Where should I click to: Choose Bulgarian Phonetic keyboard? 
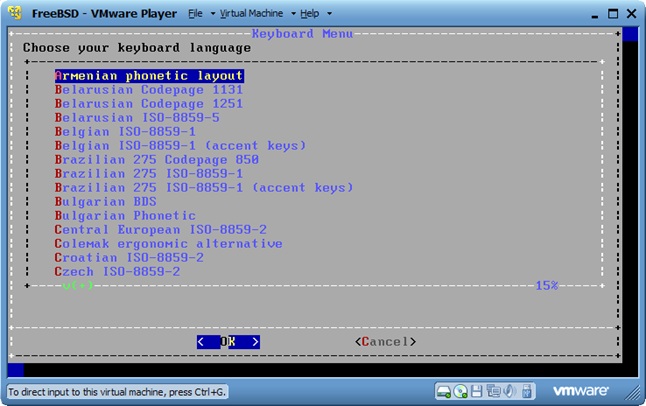tap(125, 215)
